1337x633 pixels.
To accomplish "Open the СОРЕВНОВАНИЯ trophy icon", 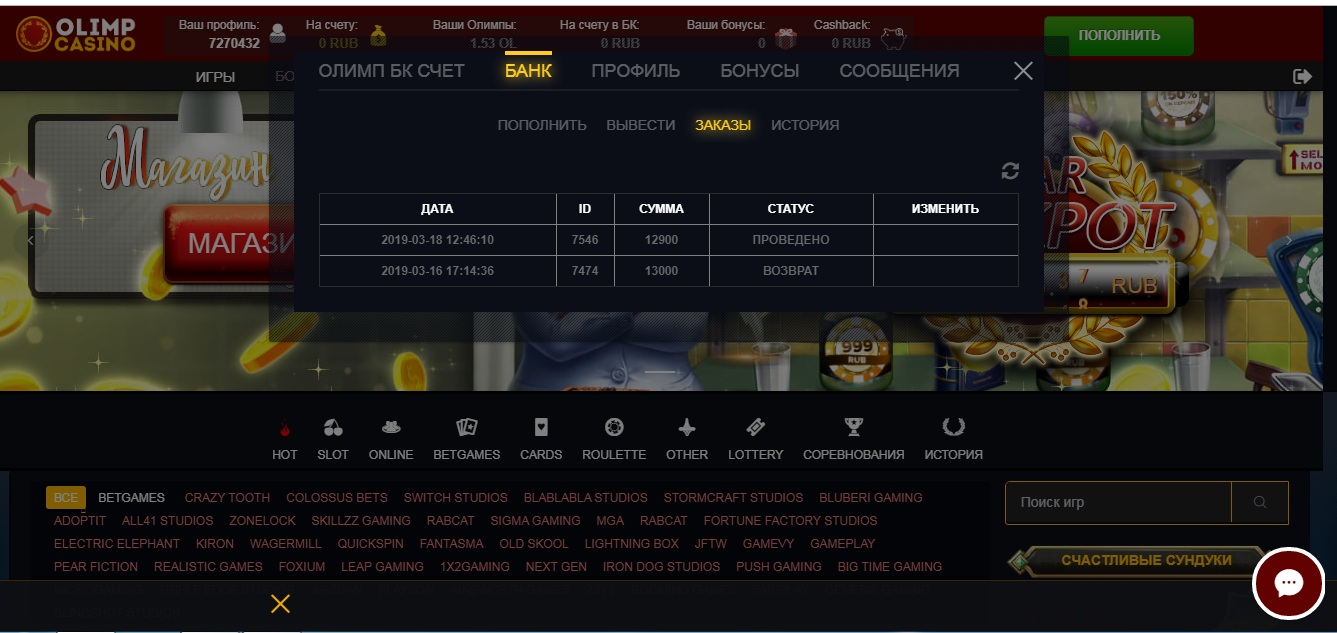I will [x=853, y=427].
